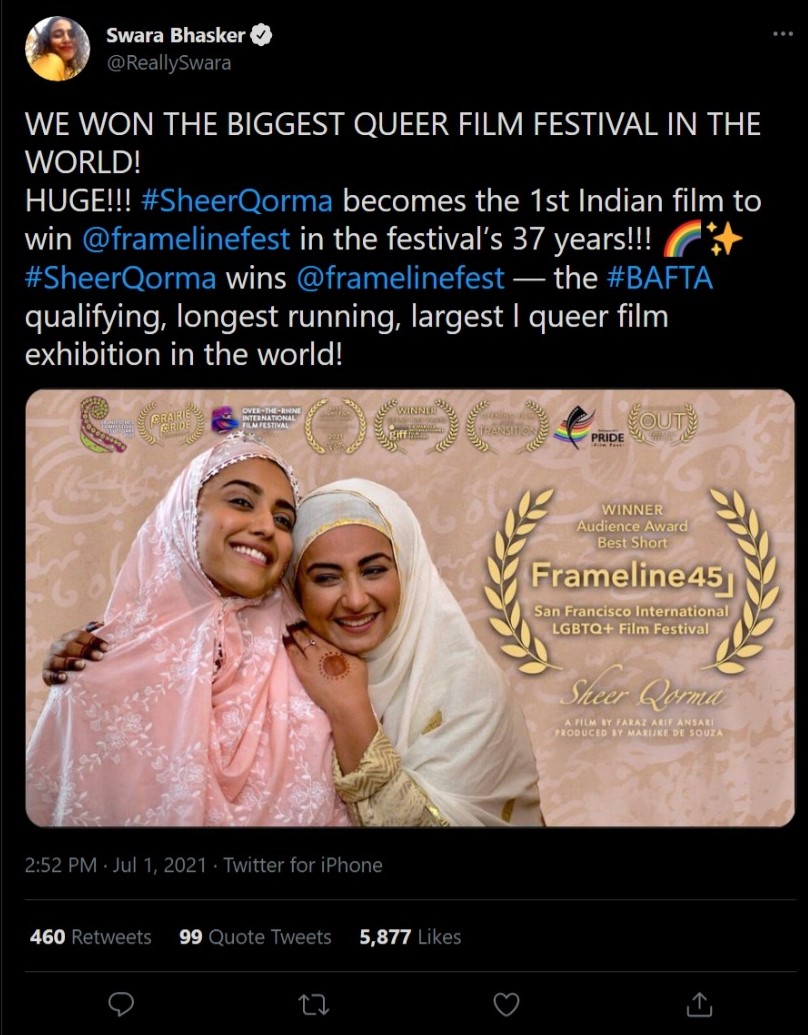
Task: View the 460 Retweets list
Action: point(90,937)
